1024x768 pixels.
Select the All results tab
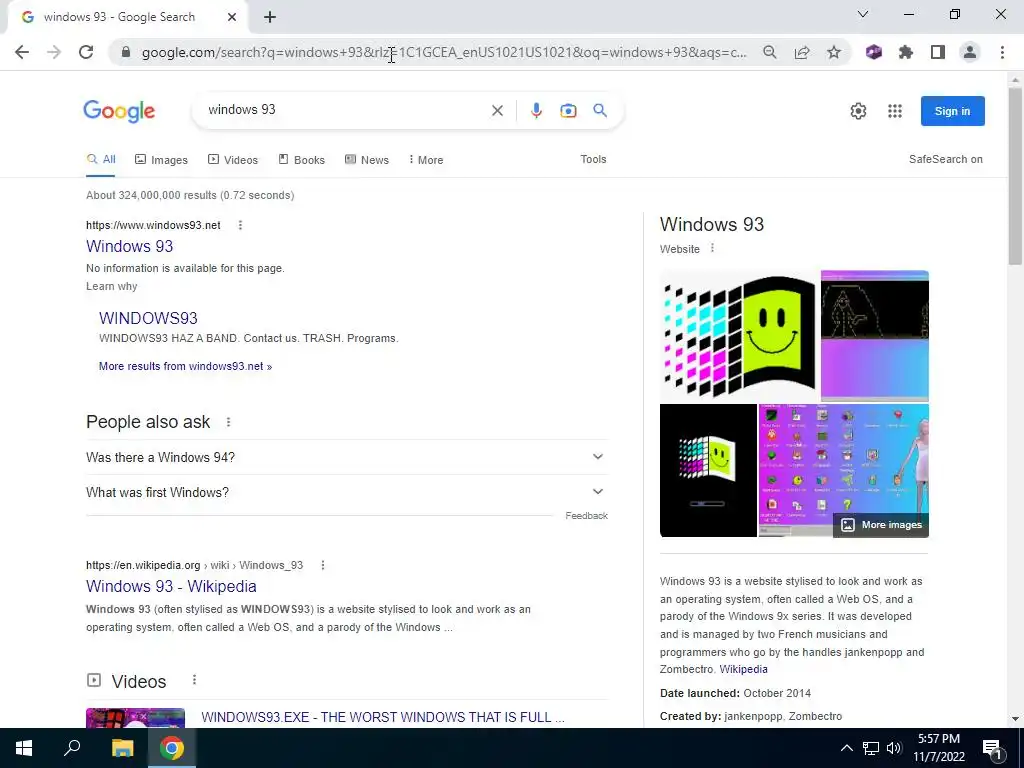point(101,159)
